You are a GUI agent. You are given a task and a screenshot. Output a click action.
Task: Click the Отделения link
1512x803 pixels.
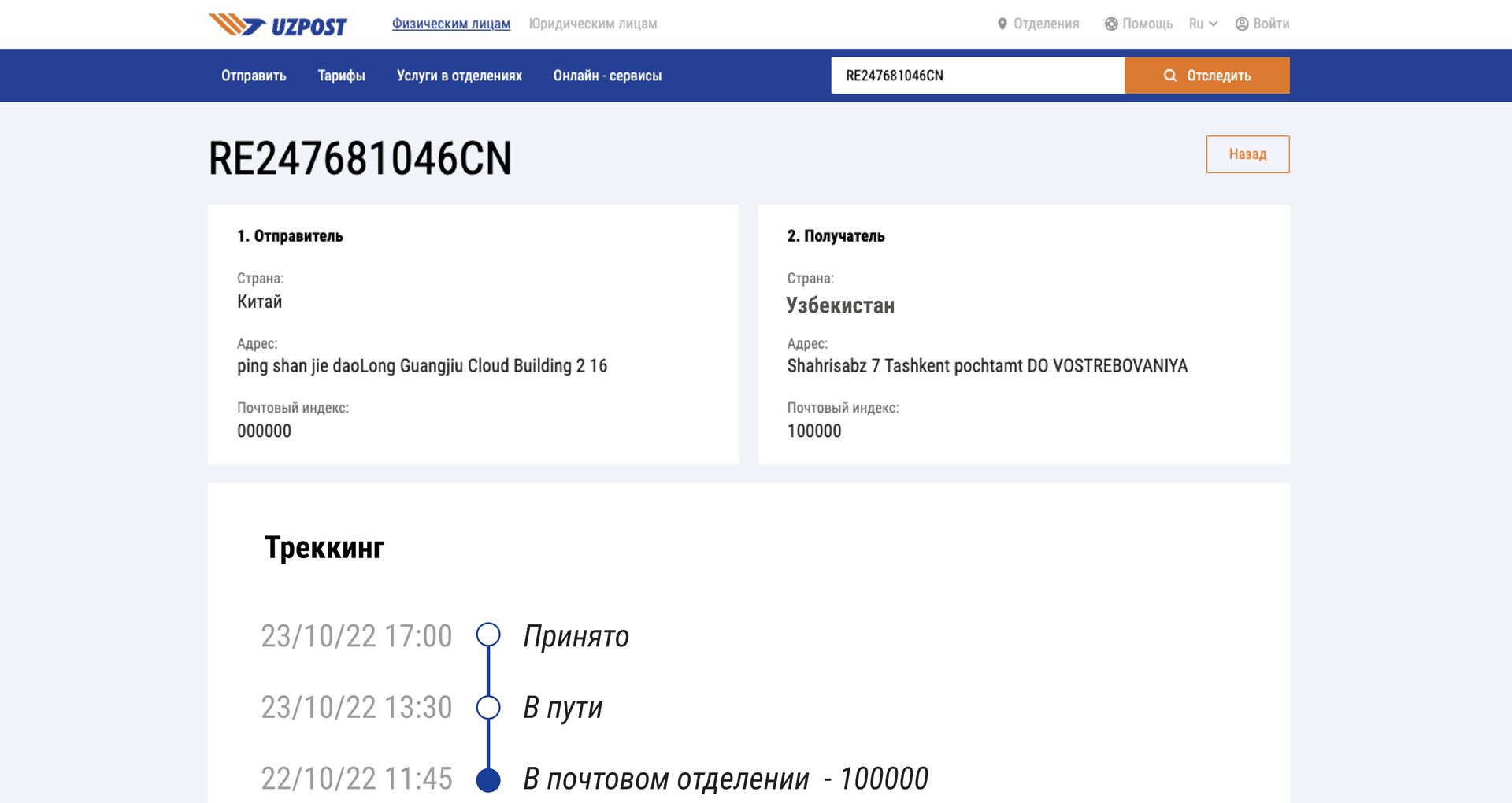1046,24
